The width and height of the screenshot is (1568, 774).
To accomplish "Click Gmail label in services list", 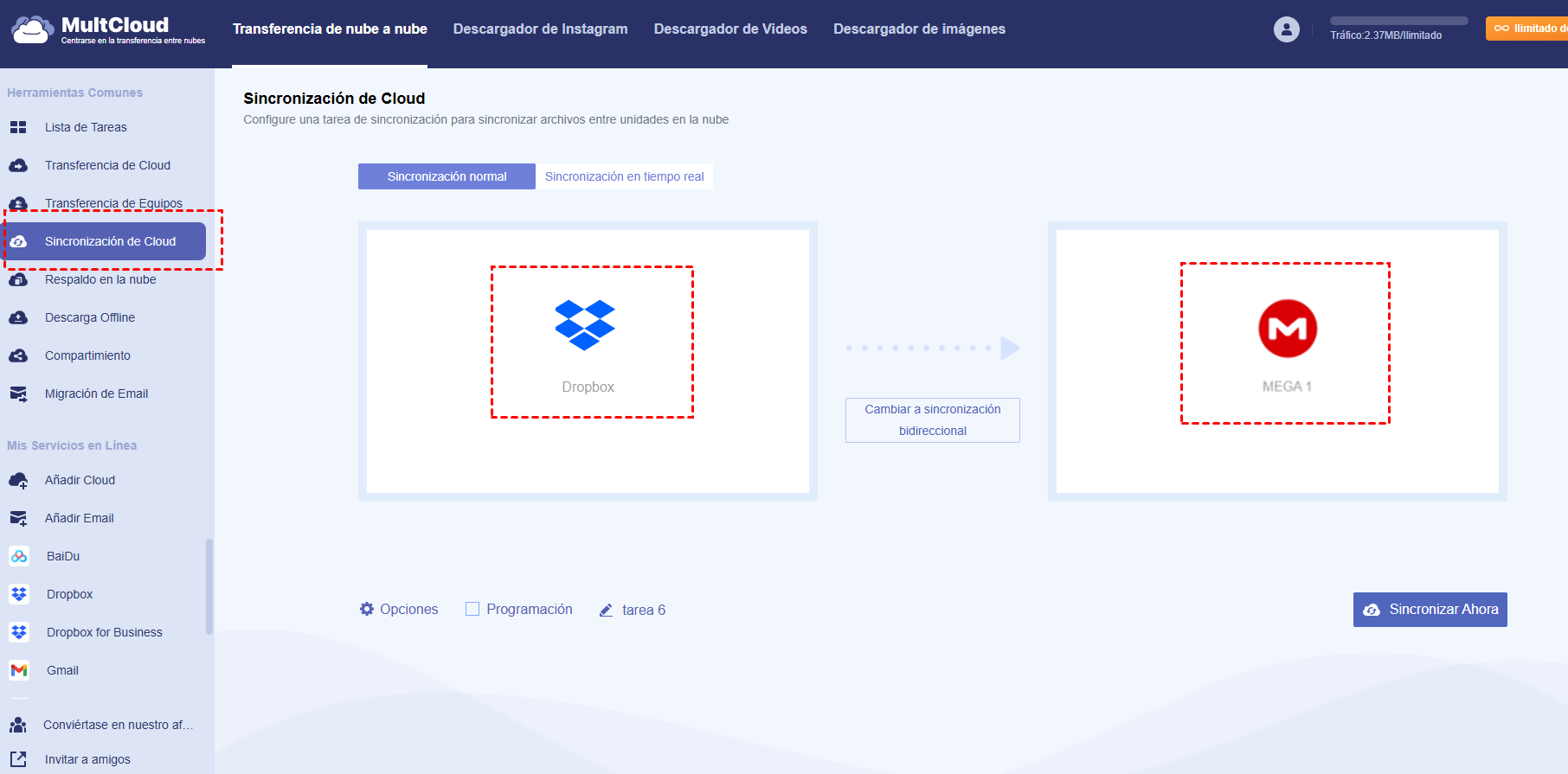I will point(62,670).
